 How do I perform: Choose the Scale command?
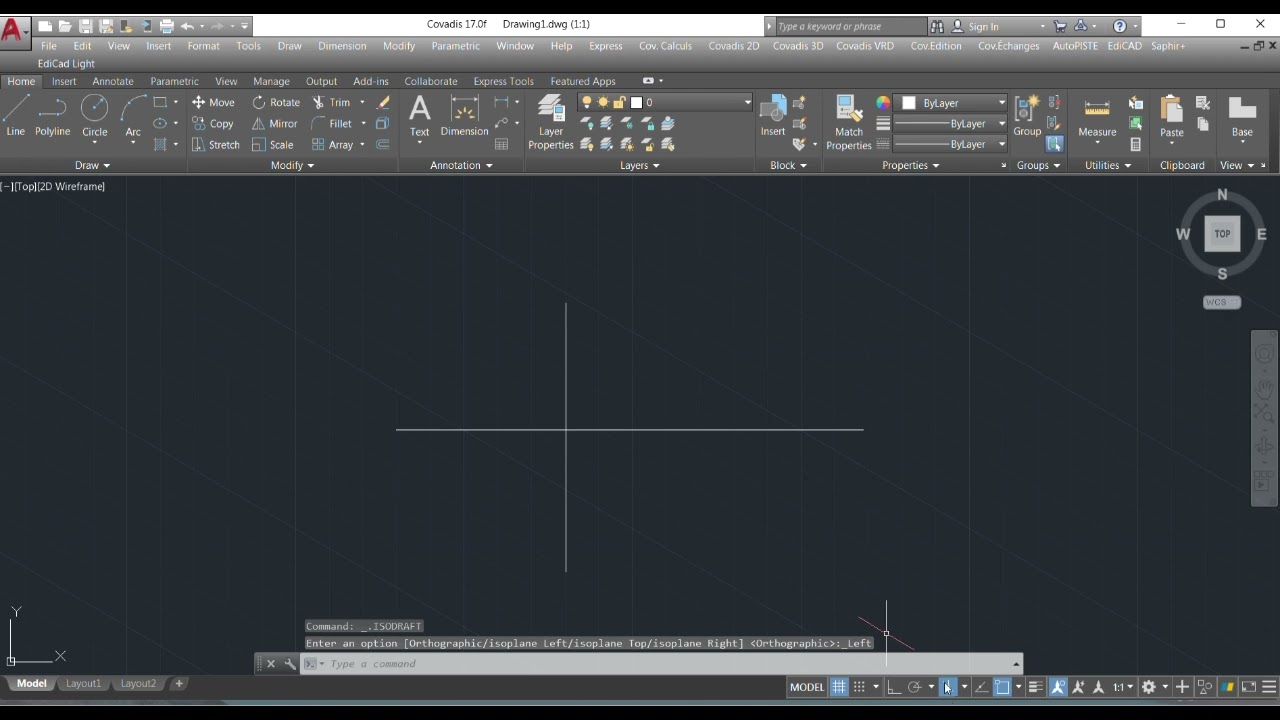pyautogui.click(x=273, y=144)
